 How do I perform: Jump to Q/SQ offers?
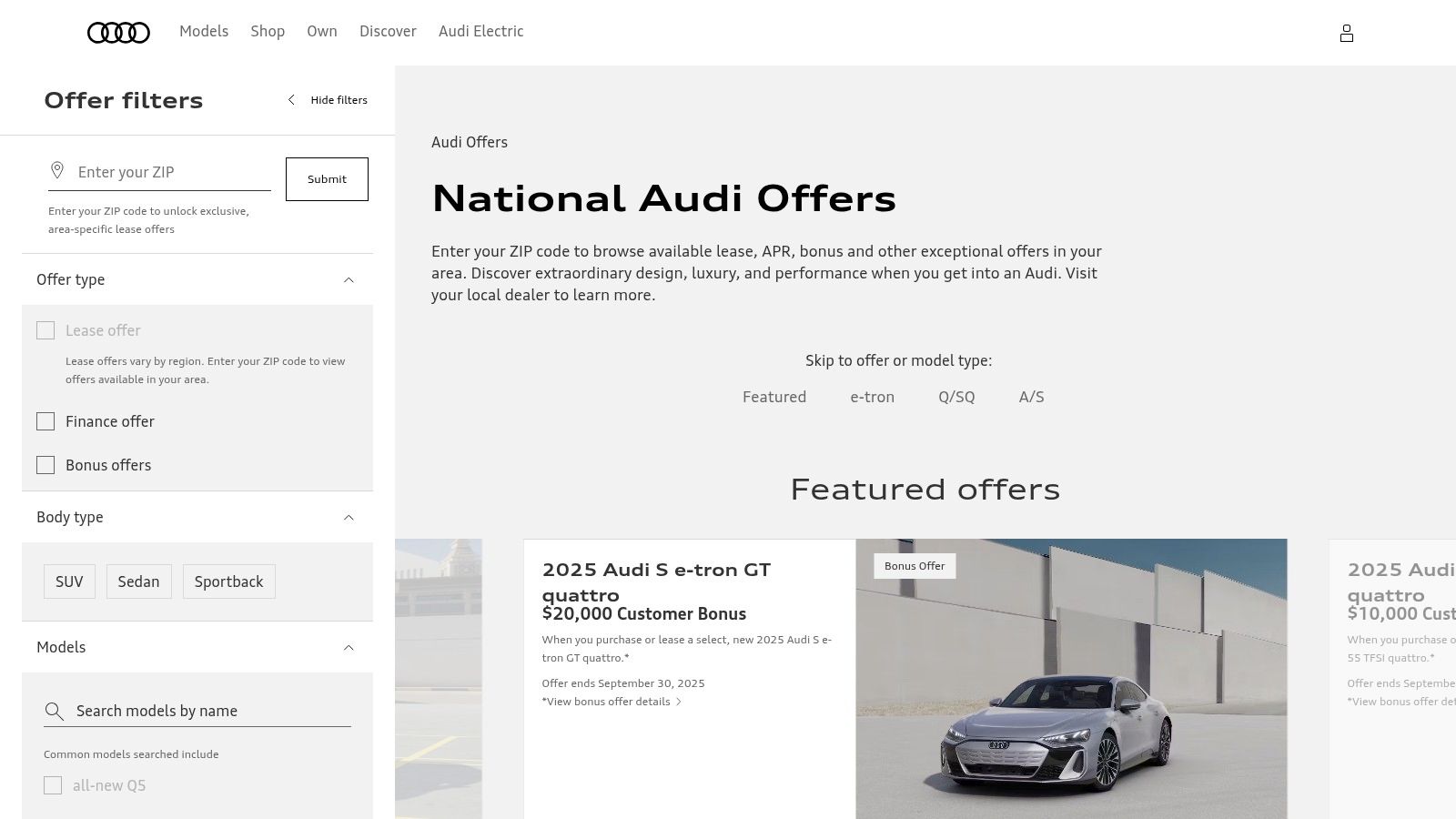pyautogui.click(x=956, y=397)
